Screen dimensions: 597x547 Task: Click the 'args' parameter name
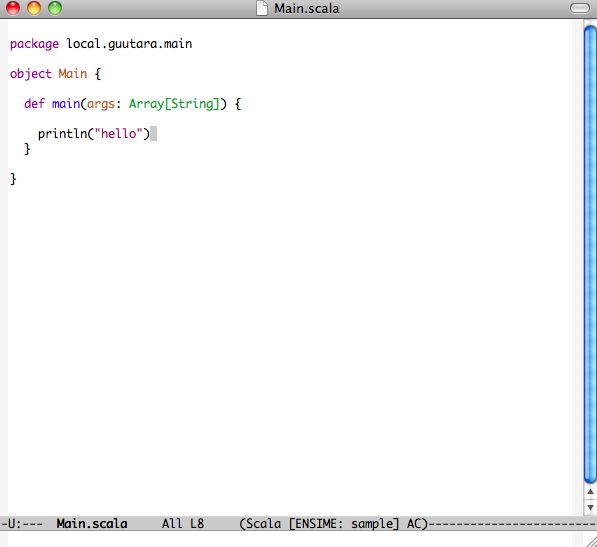pos(101,104)
